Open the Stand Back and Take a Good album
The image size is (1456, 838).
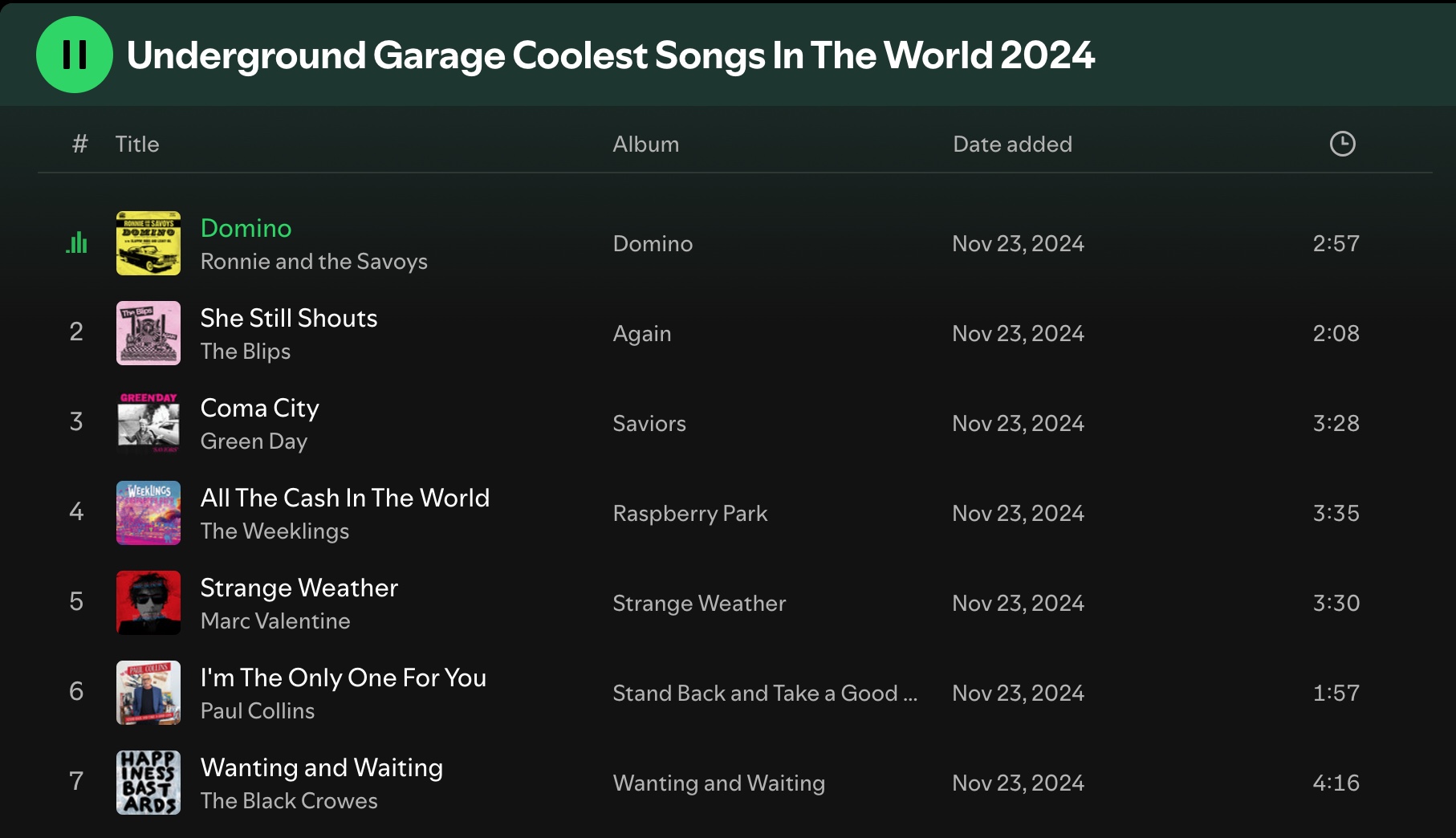coord(765,693)
